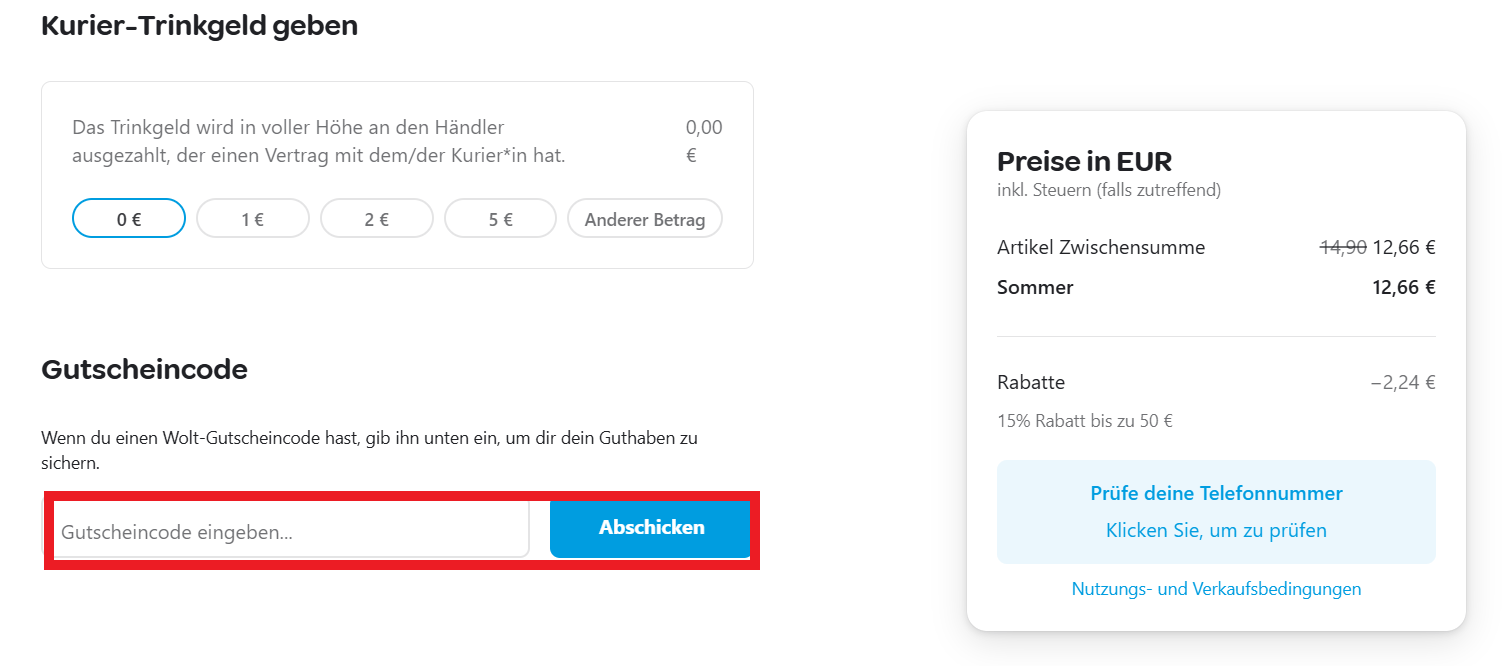Viewport: 1505px width, 666px height.
Task: Open the Nutzungs- und Verkaufsbedingungen link
Action: (x=1216, y=589)
